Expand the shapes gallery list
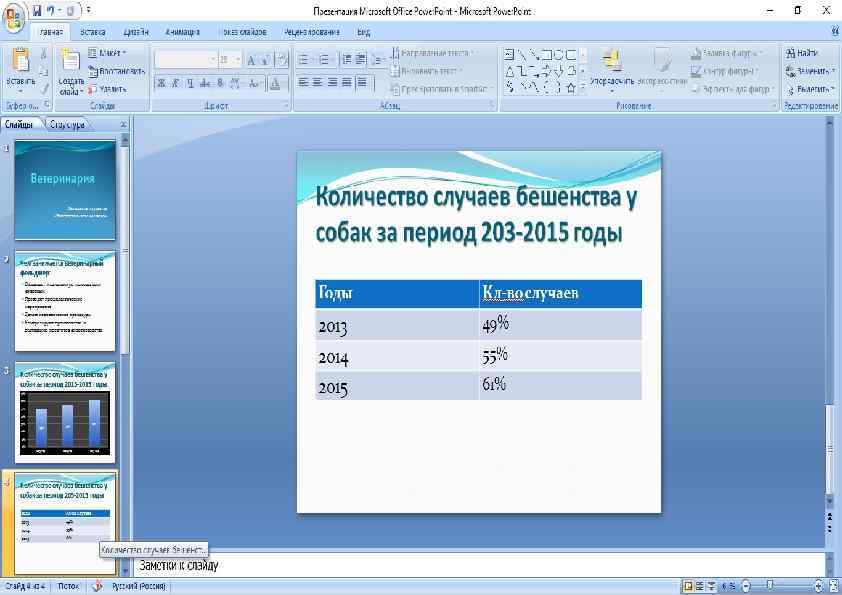Screen dimensions: 842x595 click(583, 87)
